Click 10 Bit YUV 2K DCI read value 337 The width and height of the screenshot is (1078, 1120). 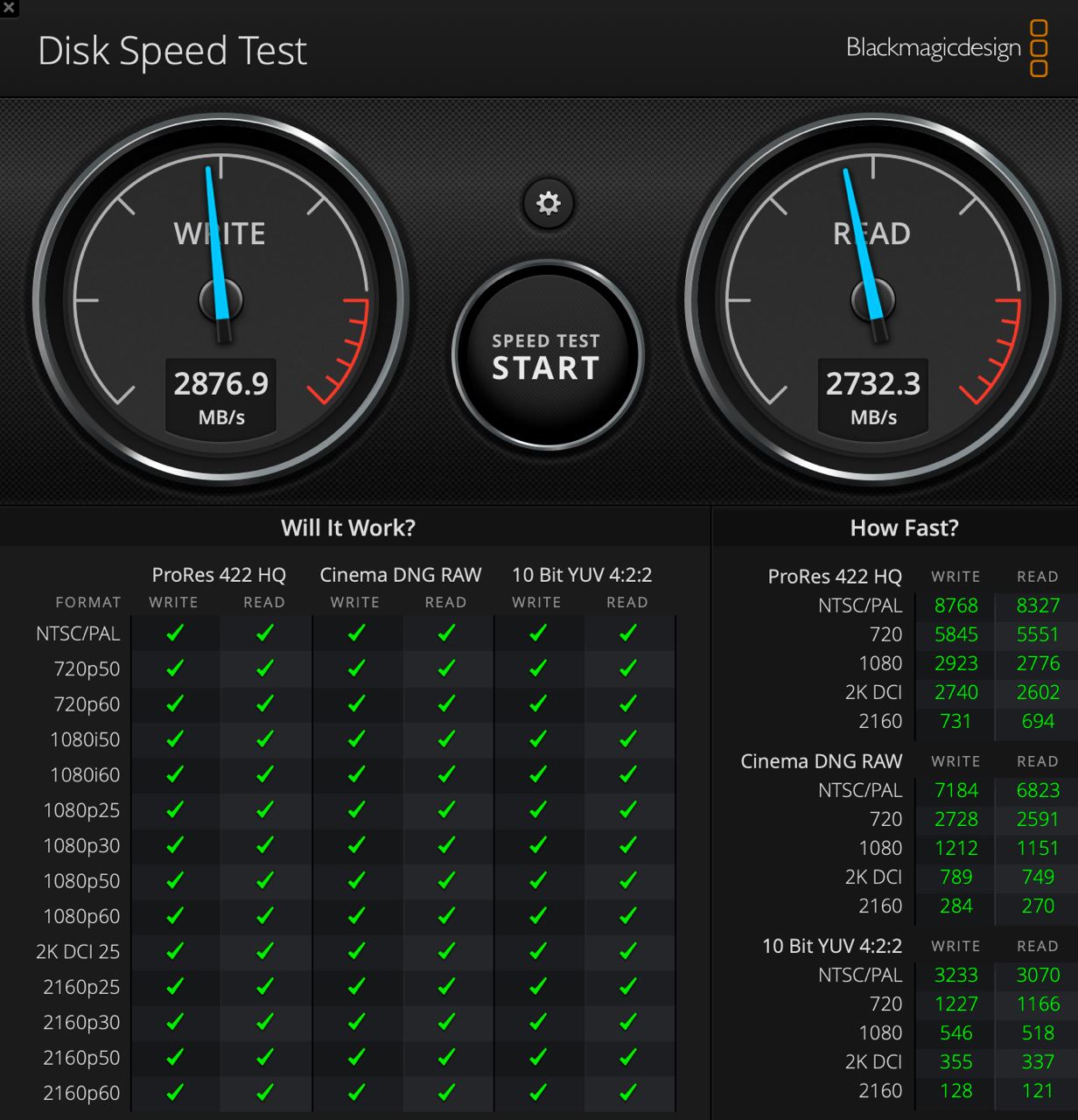coord(1038,1061)
